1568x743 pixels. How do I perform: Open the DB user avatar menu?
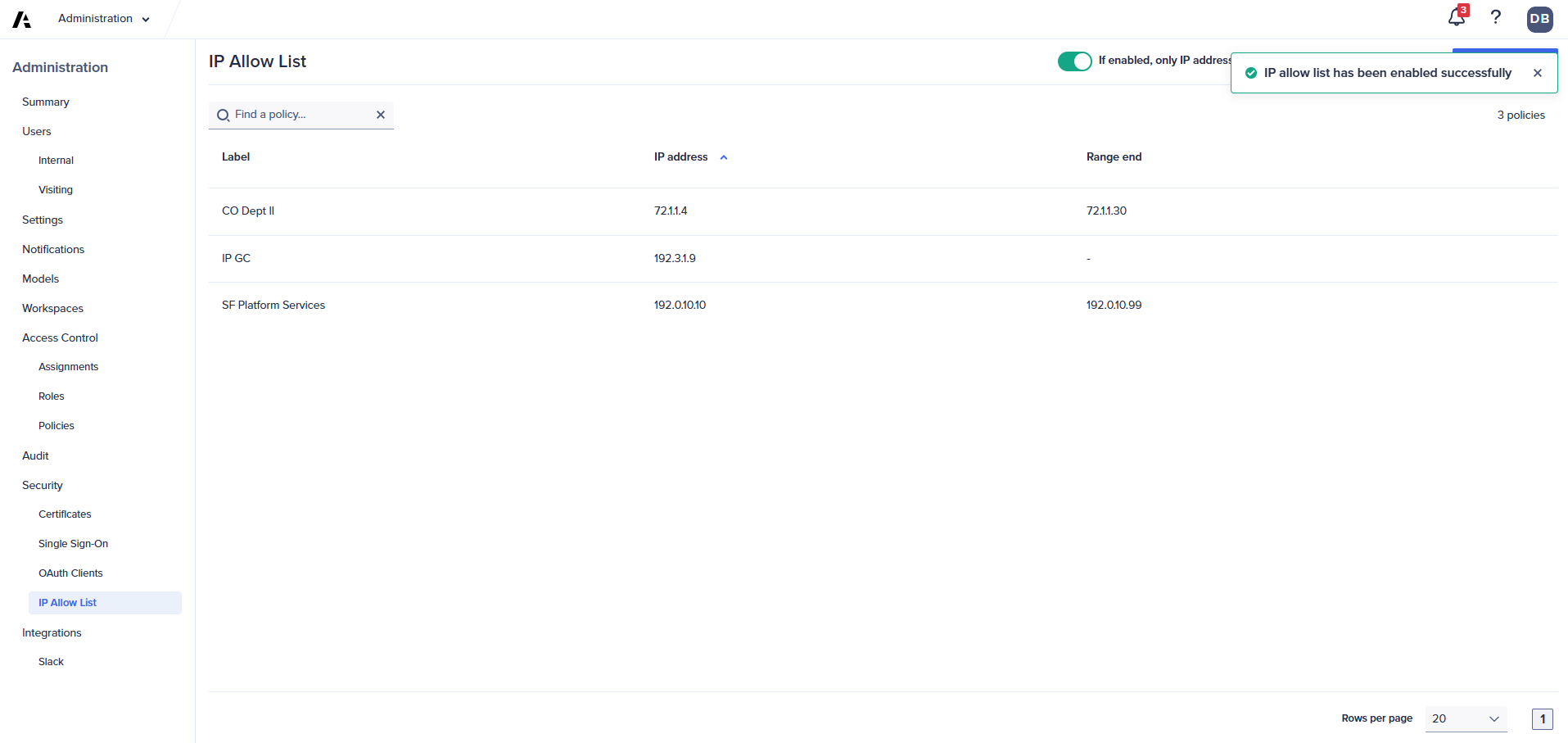tap(1540, 19)
